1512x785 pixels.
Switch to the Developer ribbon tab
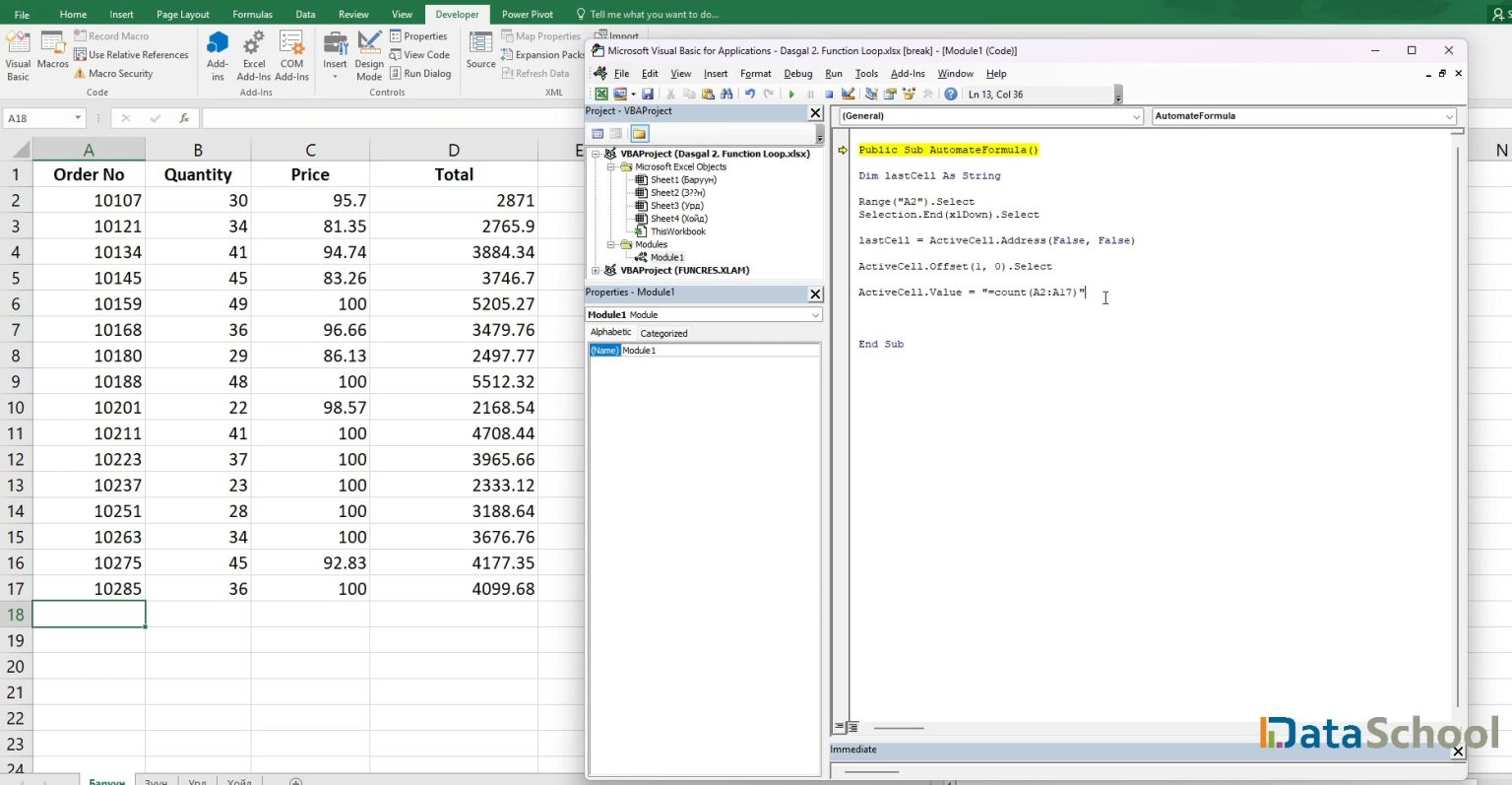[456, 14]
